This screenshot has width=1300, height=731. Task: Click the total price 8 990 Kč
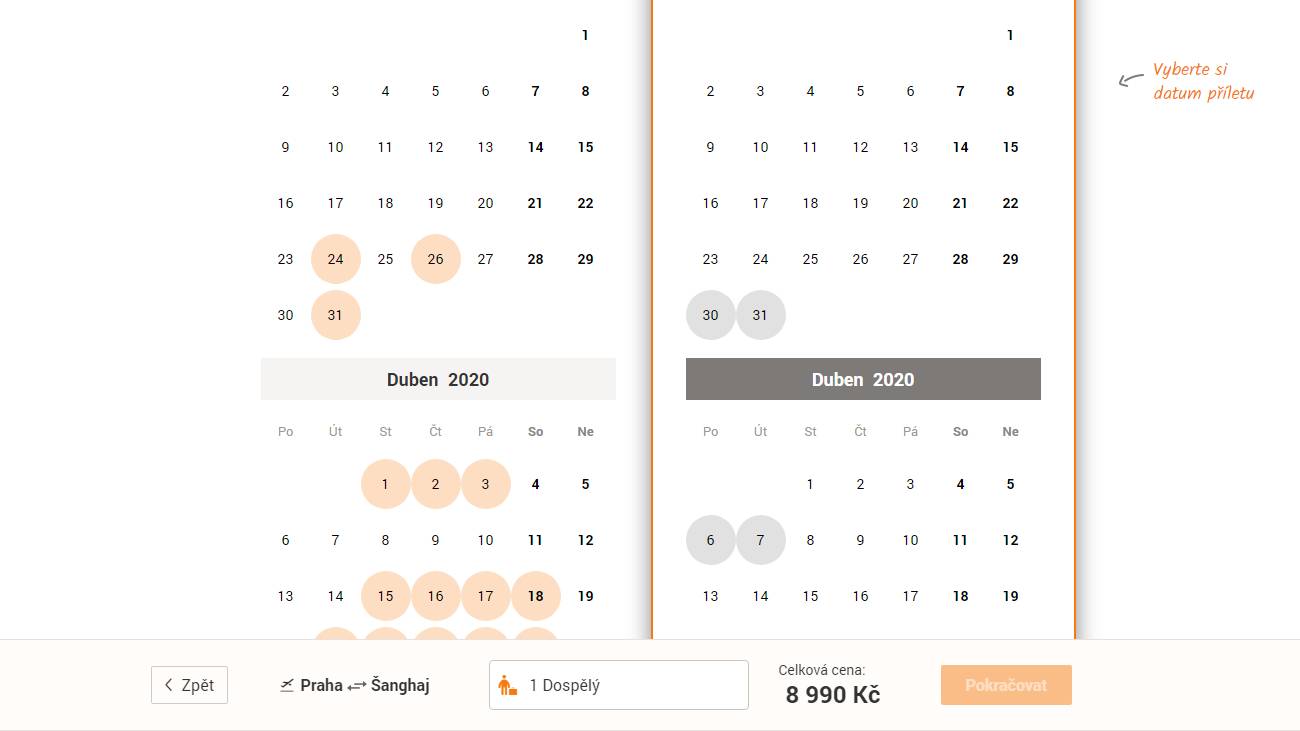832,695
